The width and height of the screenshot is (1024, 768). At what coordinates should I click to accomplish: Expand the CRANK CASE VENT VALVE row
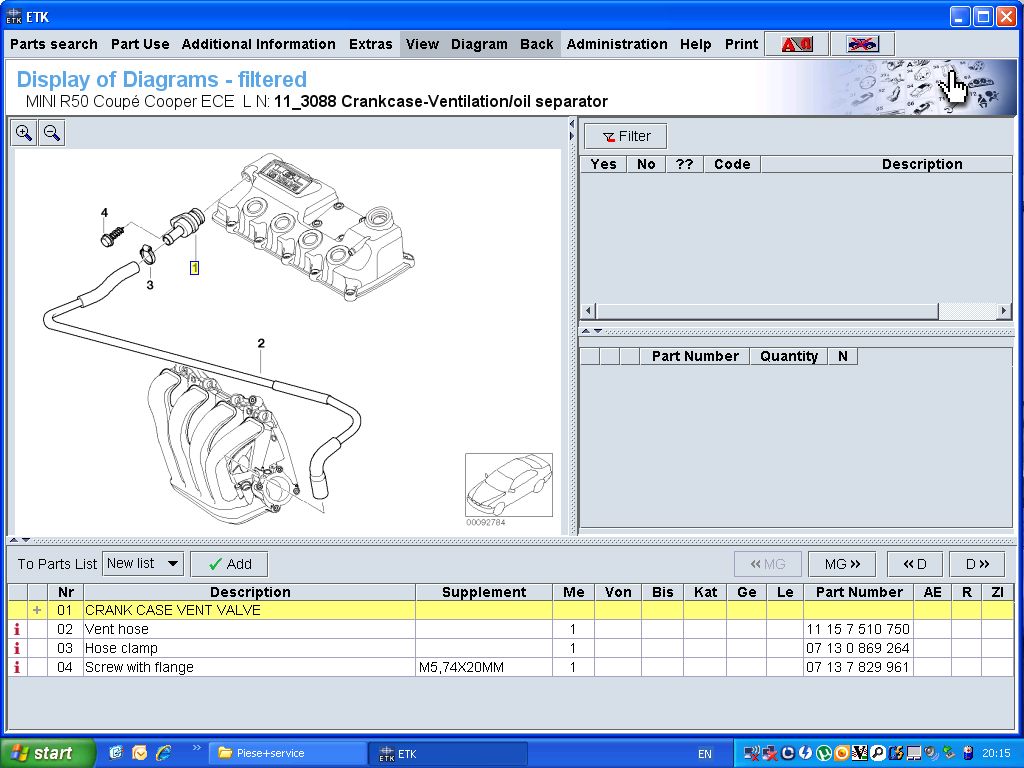(x=37, y=610)
